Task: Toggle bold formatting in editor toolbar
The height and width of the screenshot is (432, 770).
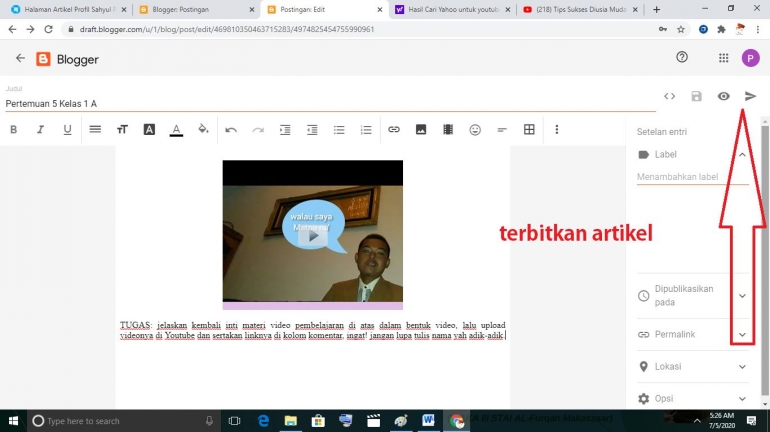Action: tap(14, 130)
